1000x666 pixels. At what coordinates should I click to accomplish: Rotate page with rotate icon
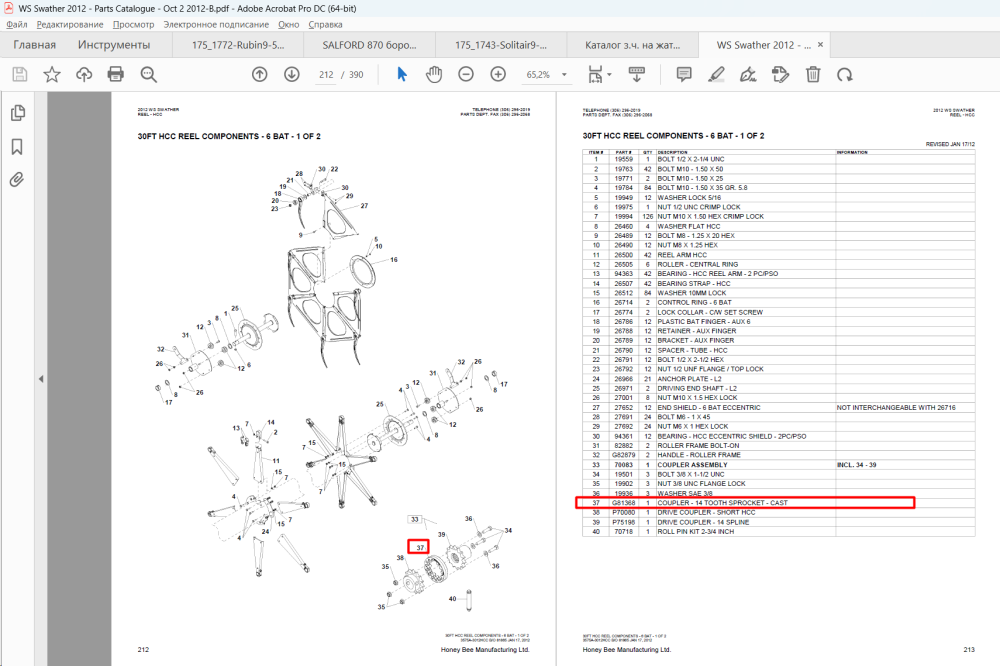click(844, 75)
